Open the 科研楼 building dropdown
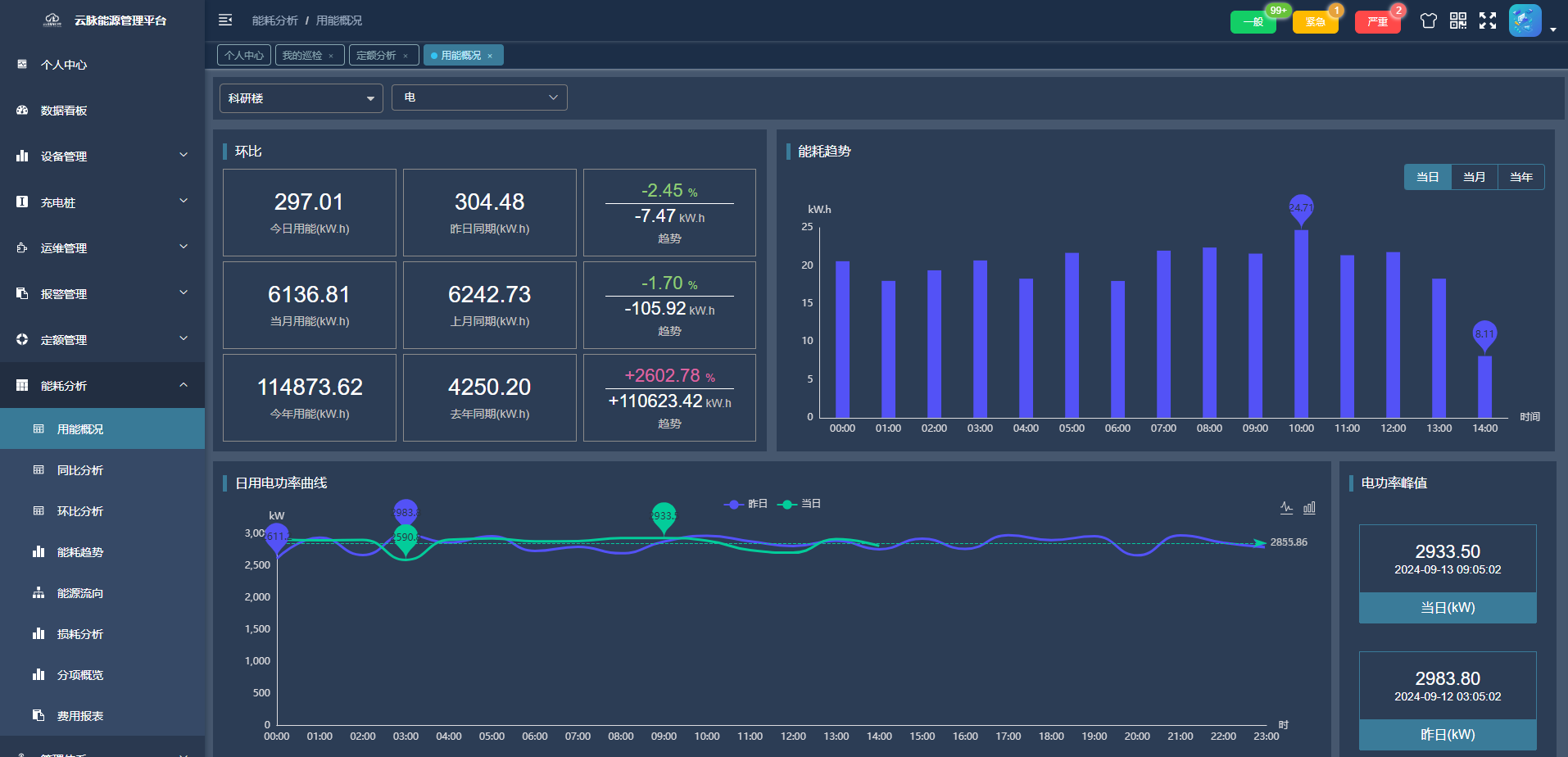This screenshot has height=757, width=1568. tap(301, 98)
